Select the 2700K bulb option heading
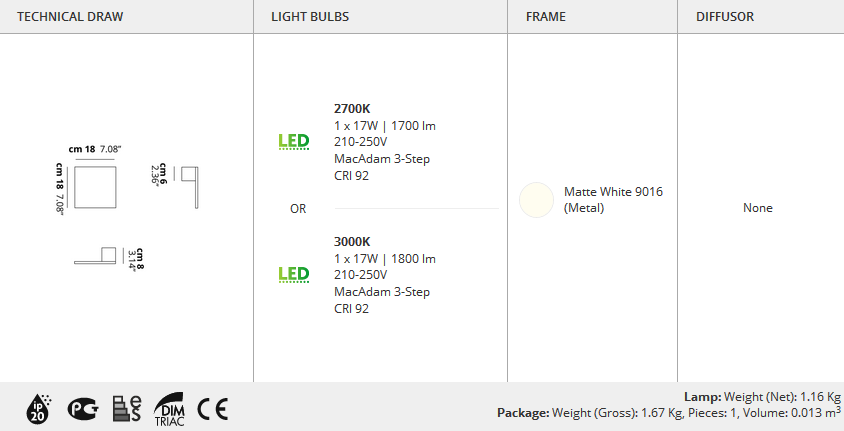Screen dimensions: 844x431 coord(352,109)
